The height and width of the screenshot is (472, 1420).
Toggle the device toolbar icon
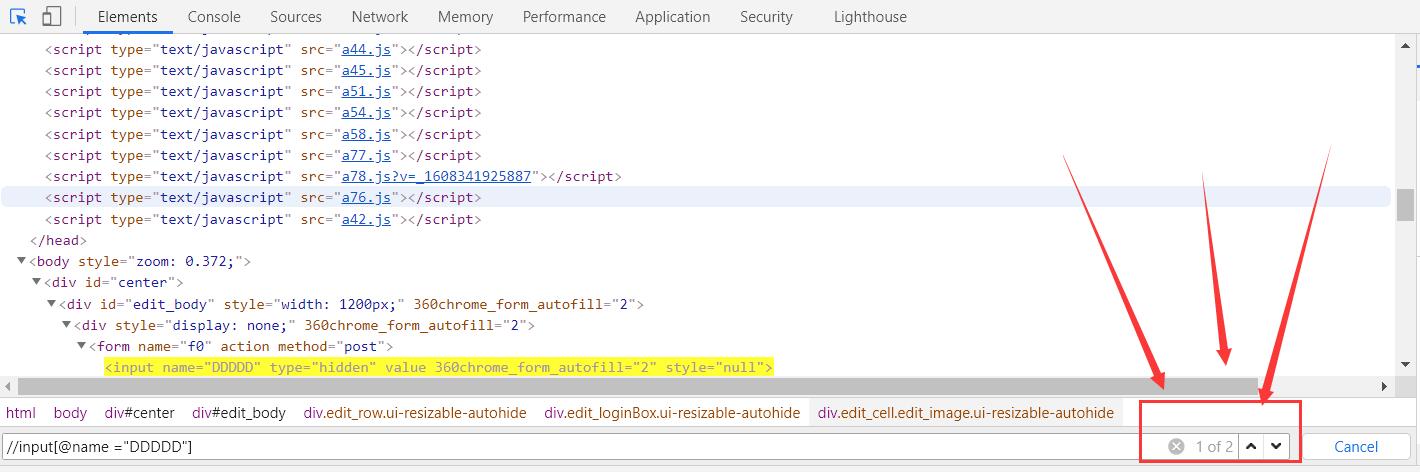pos(51,16)
